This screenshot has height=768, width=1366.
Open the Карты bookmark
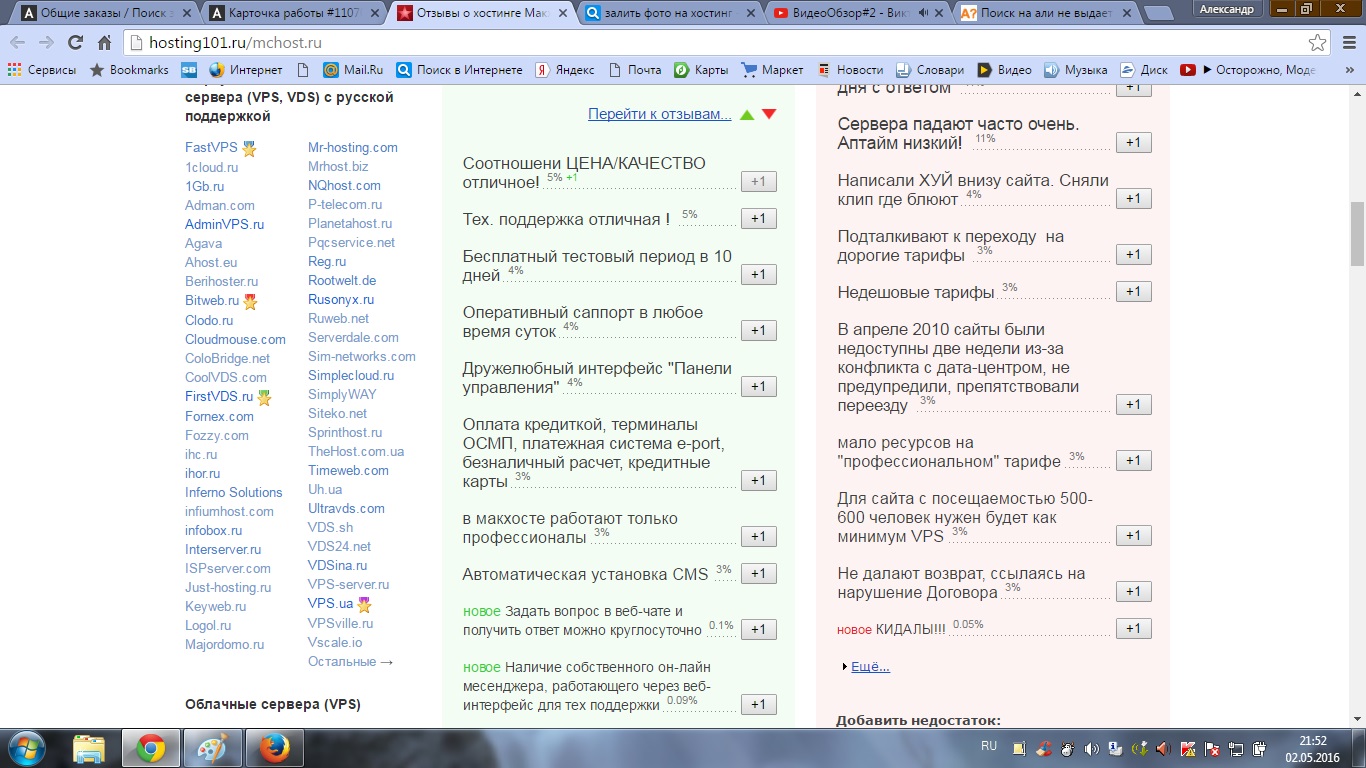(x=701, y=70)
